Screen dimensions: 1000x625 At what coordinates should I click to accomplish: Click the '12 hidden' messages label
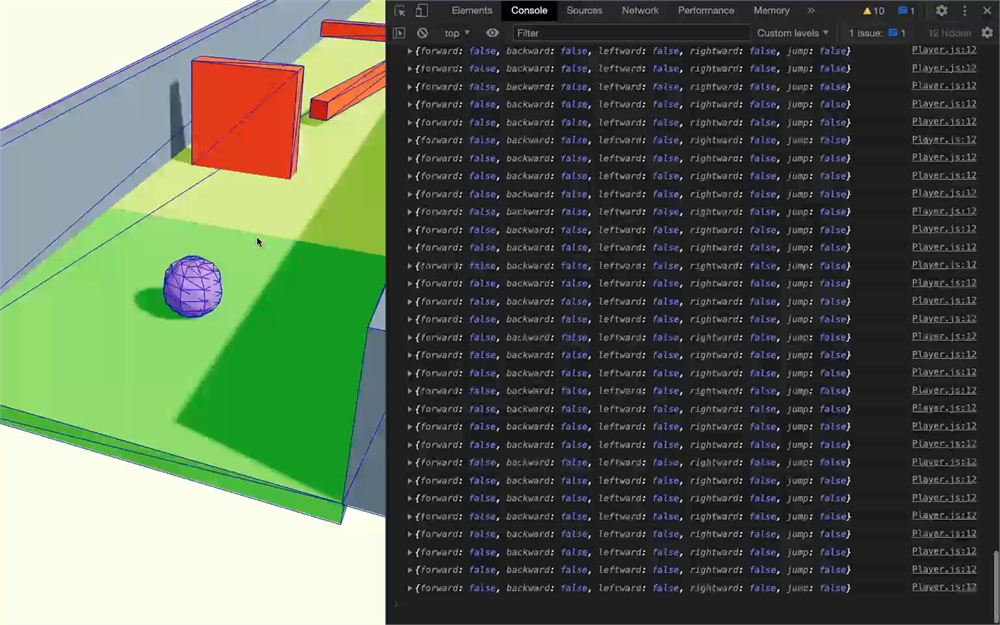(950, 33)
